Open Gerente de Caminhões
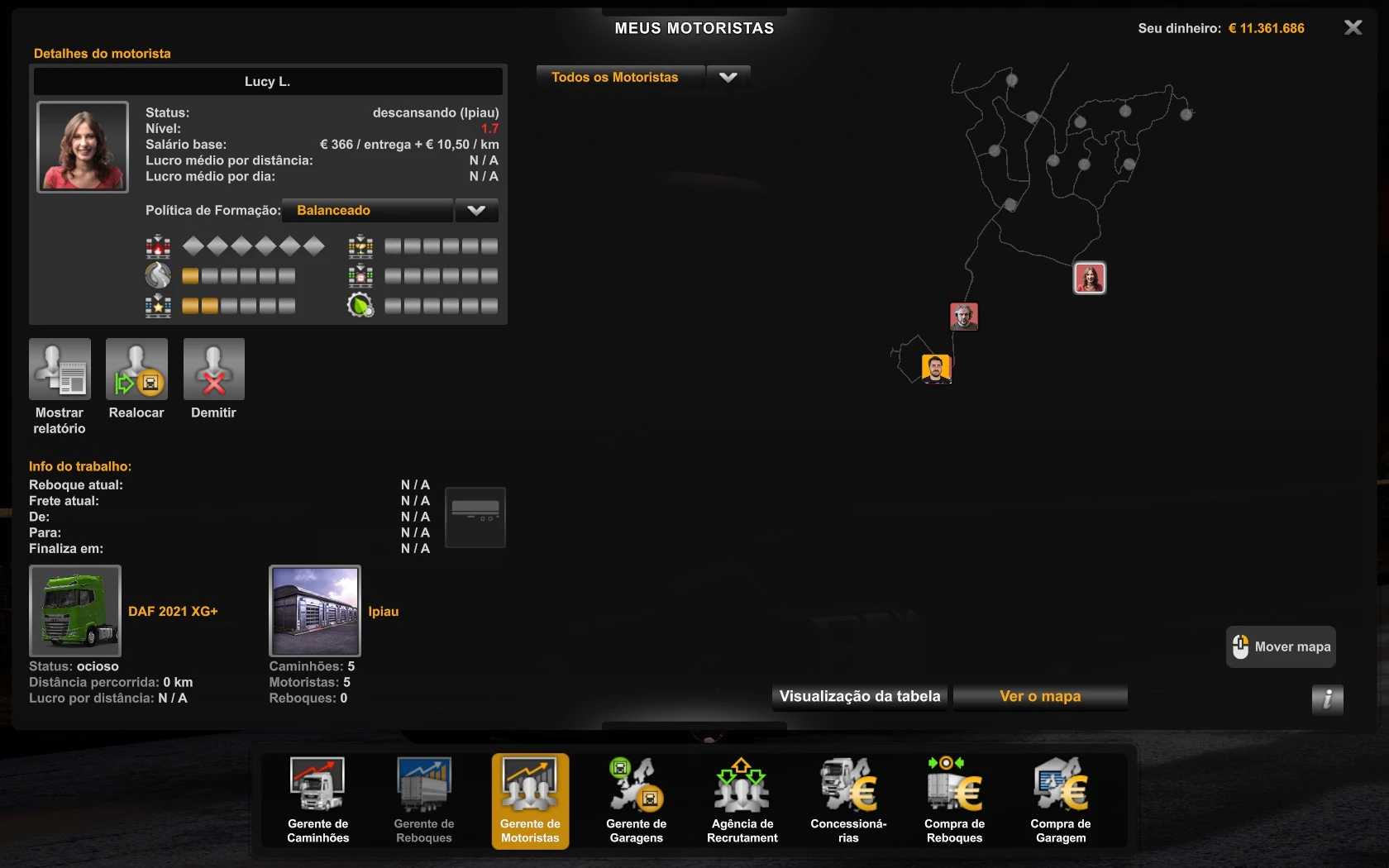The width and height of the screenshot is (1389, 868). (317, 799)
